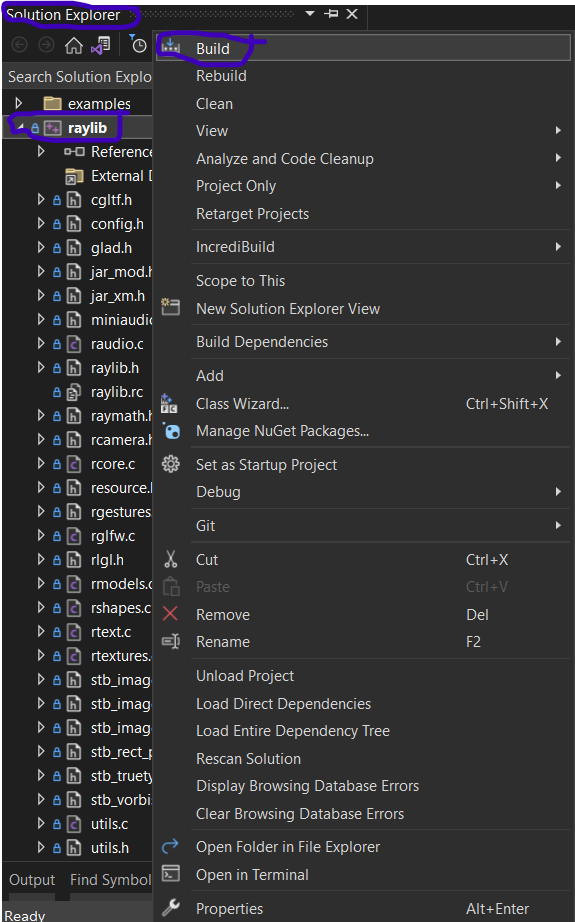
Task: Open the View submenu
Action: [363, 131]
